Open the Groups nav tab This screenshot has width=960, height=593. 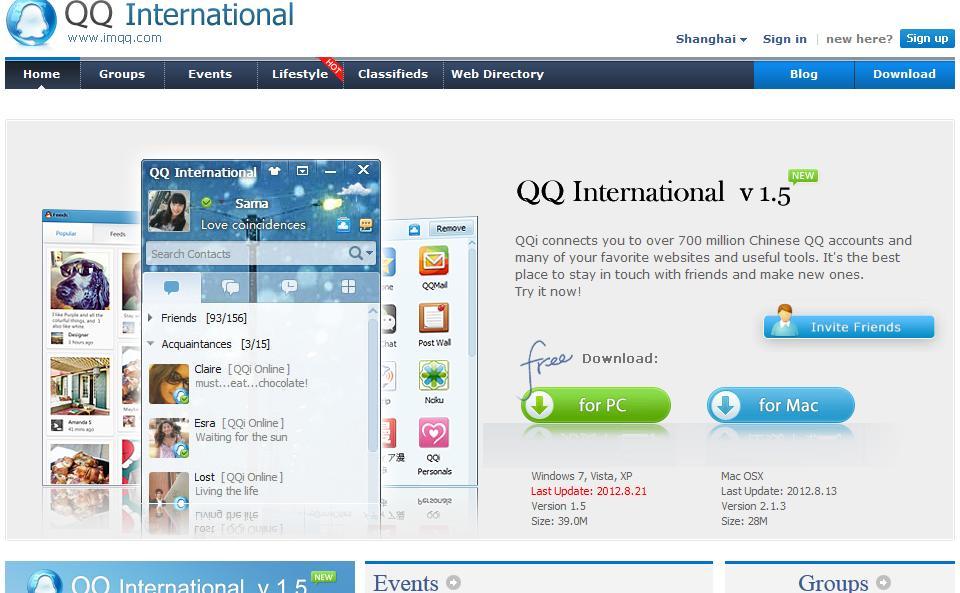click(122, 74)
